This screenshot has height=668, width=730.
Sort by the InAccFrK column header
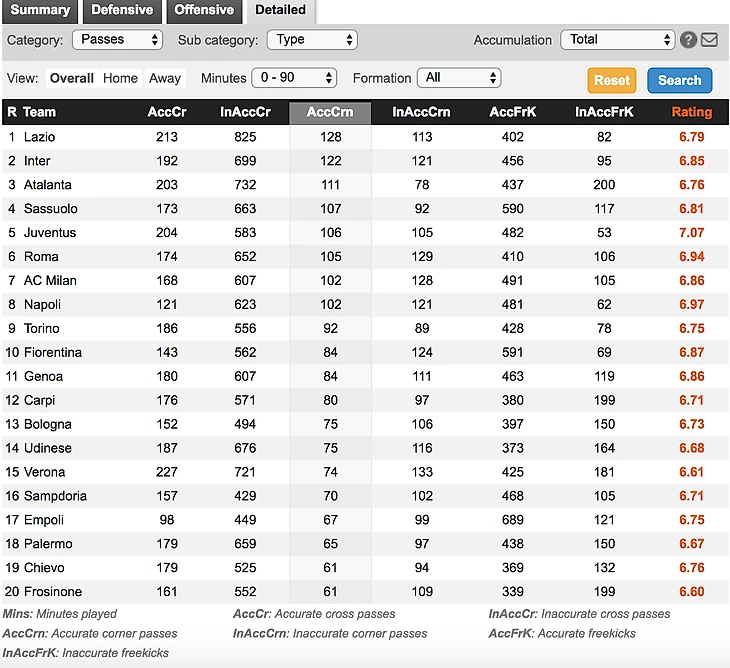(x=603, y=112)
